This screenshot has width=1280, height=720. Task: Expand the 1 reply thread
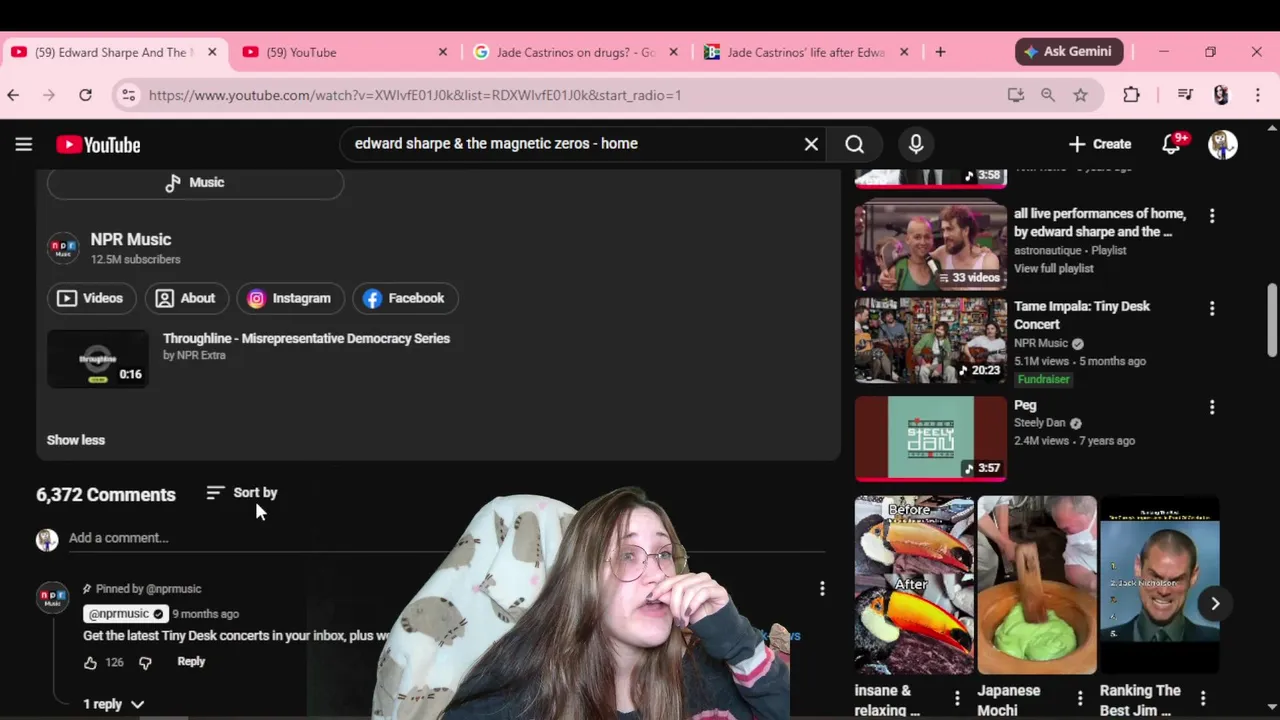coord(113,704)
